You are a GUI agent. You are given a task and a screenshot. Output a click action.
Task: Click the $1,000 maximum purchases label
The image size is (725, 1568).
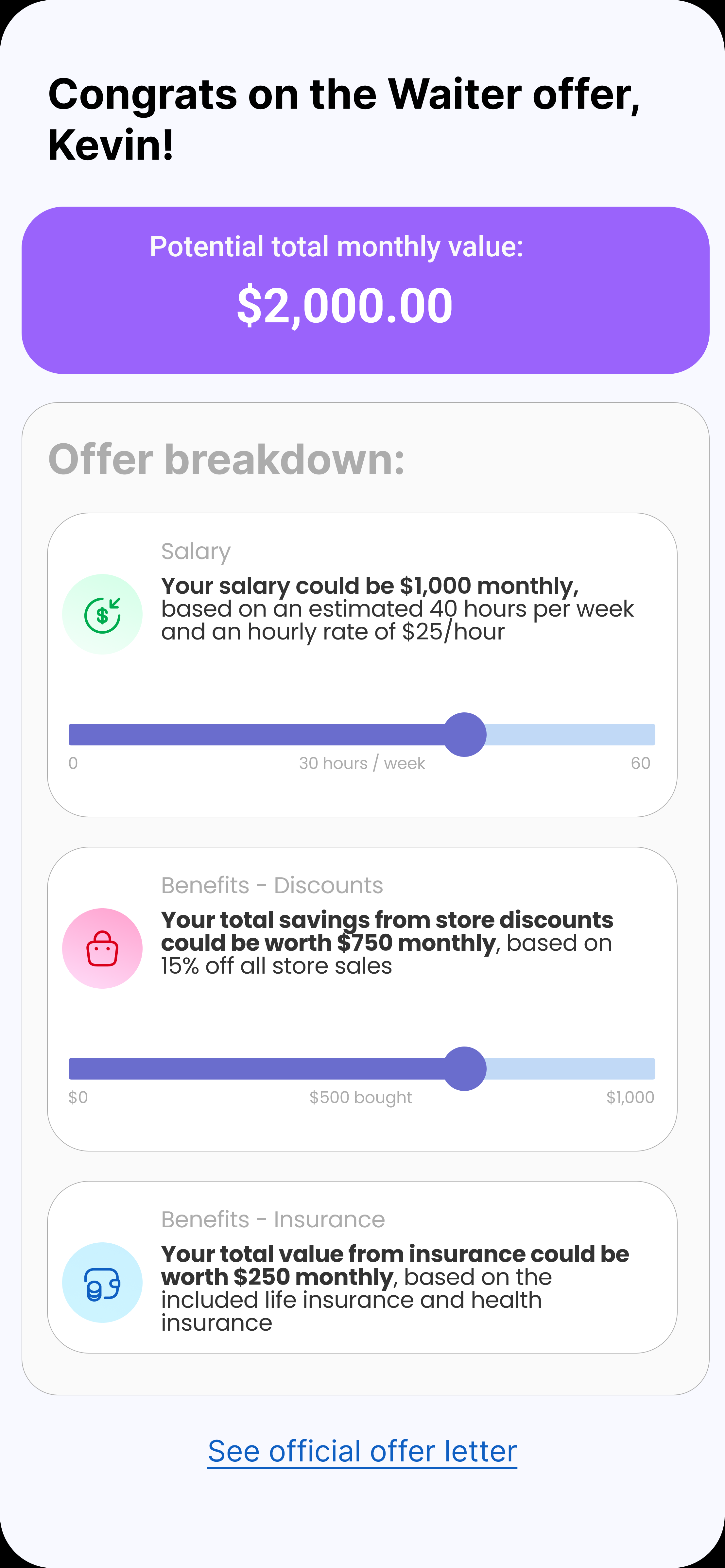630,1098
